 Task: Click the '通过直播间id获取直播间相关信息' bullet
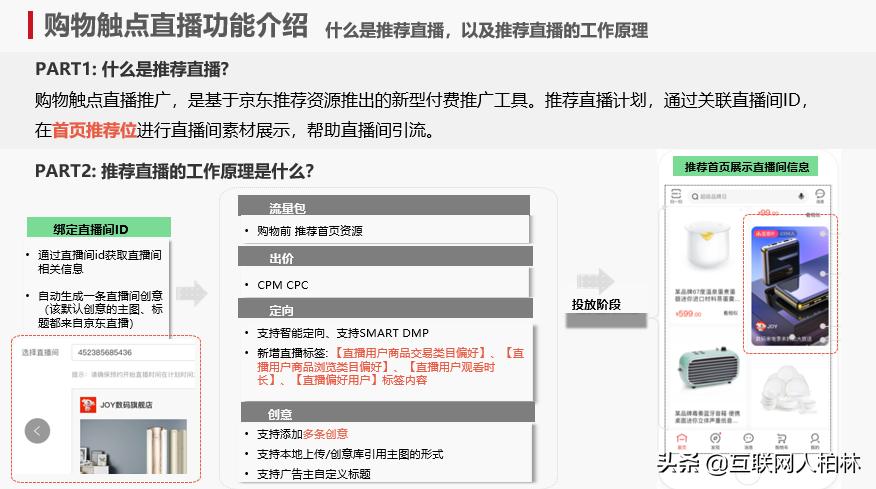(100, 262)
